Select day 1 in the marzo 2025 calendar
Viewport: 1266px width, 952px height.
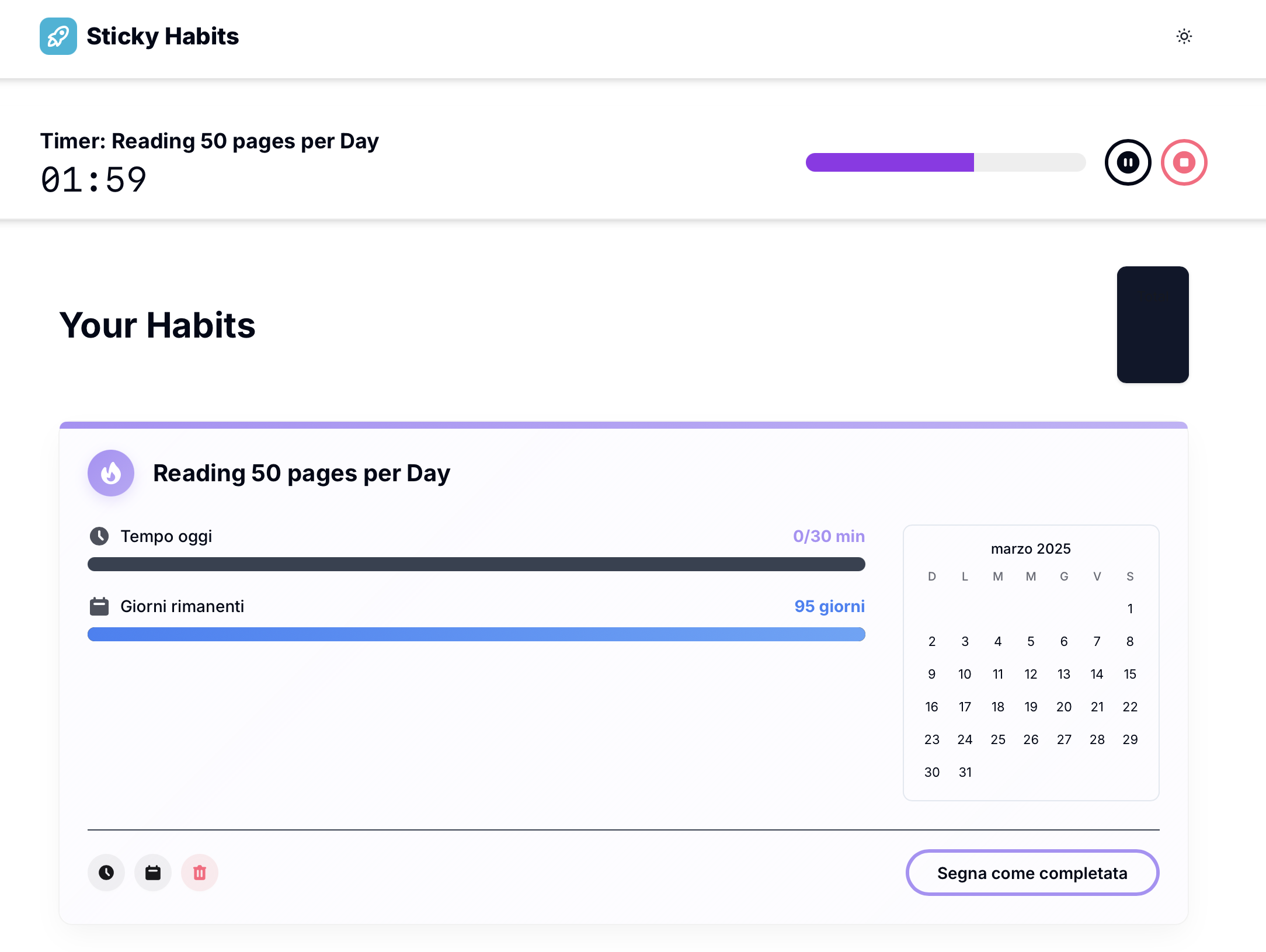tap(1130, 609)
